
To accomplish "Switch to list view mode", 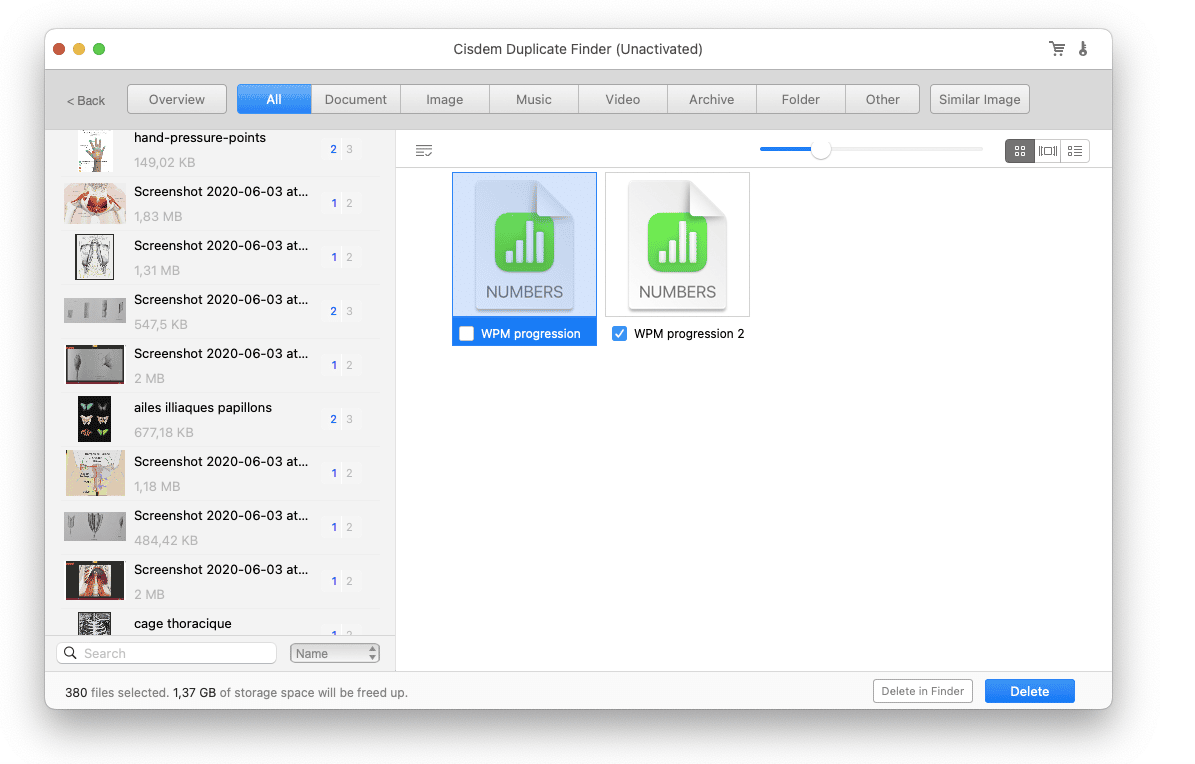I will (1075, 151).
